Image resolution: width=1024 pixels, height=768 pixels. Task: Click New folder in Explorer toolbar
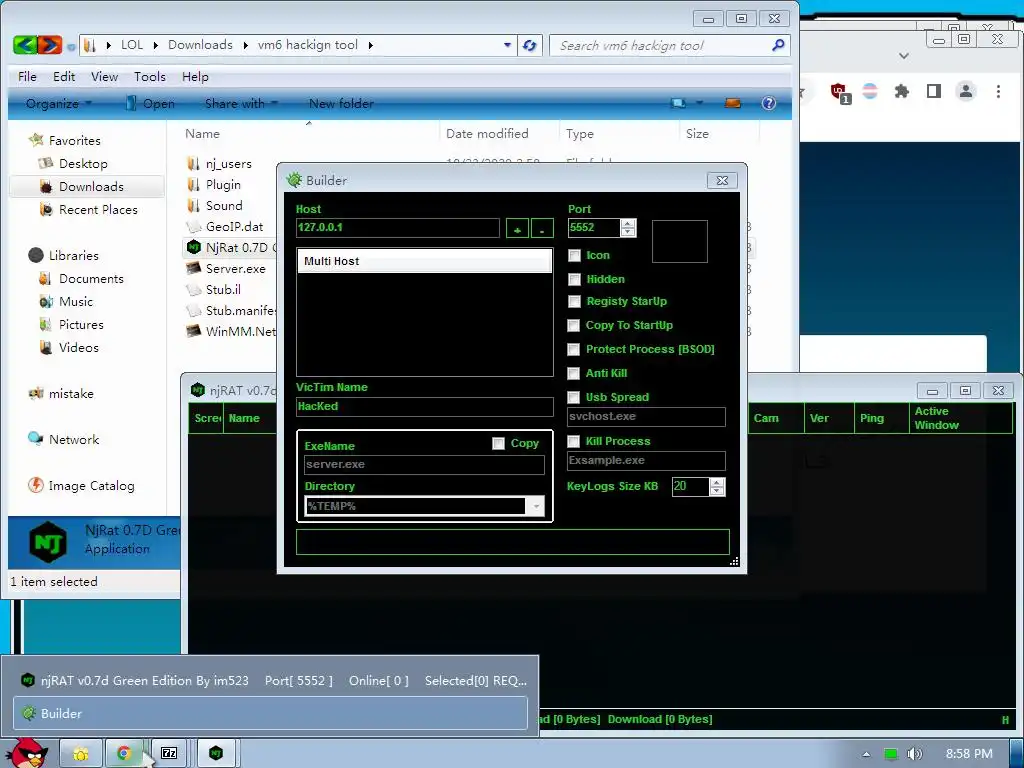[341, 103]
